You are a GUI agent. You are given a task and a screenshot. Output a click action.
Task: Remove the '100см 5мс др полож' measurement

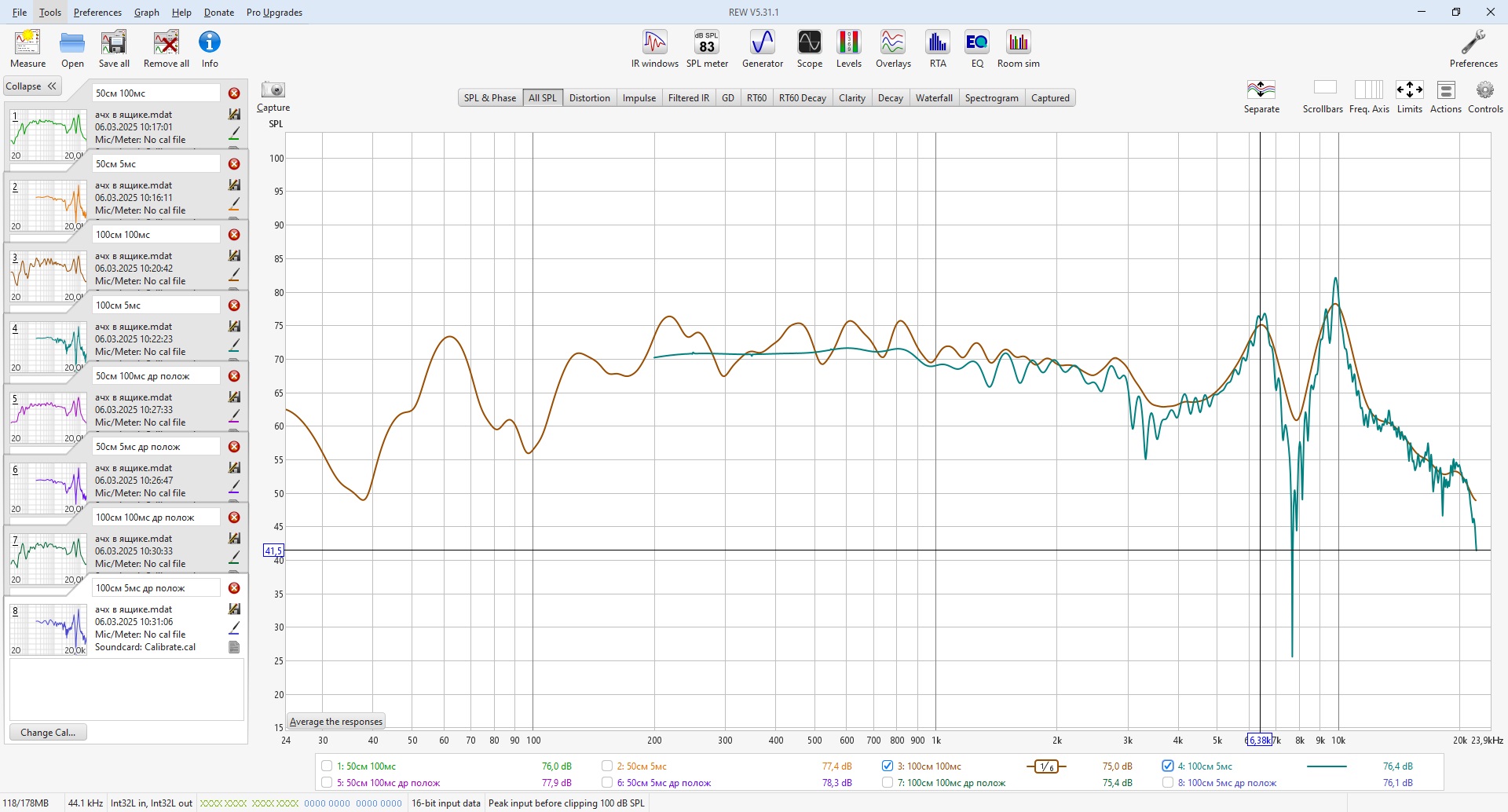[x=234, y=588]
